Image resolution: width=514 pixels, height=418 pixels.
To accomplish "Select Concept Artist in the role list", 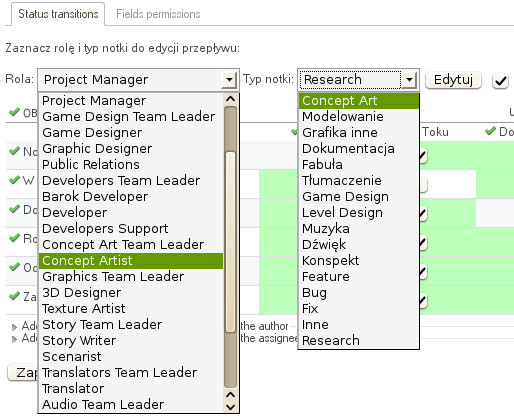I will (131, 261).
